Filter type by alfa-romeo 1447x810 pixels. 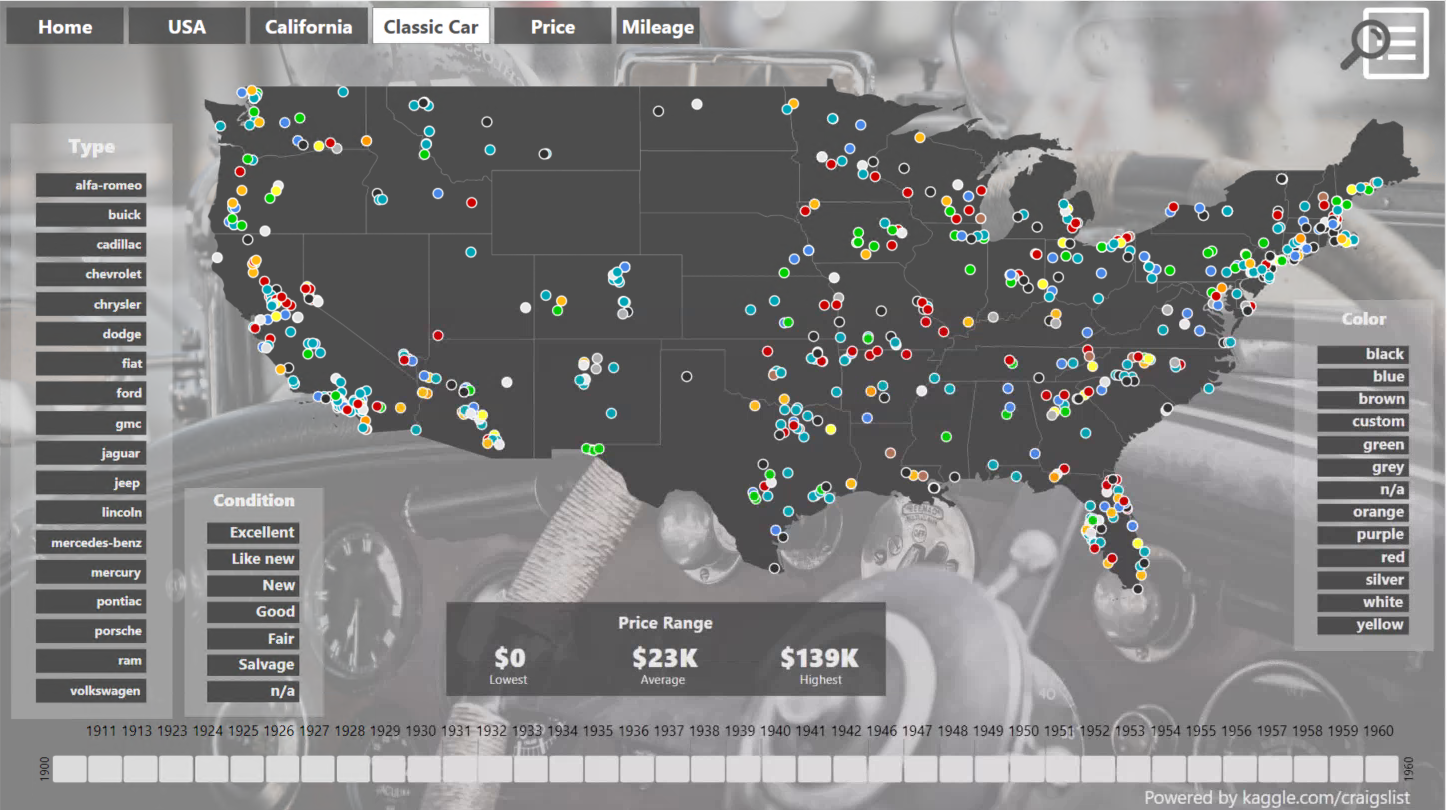click(x=91, y=185)
